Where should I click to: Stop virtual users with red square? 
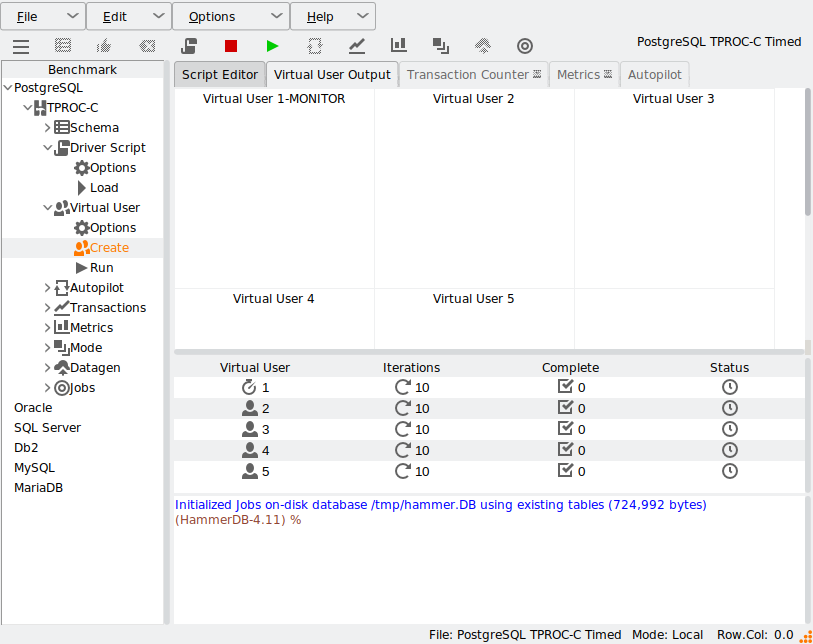[231, 46]
